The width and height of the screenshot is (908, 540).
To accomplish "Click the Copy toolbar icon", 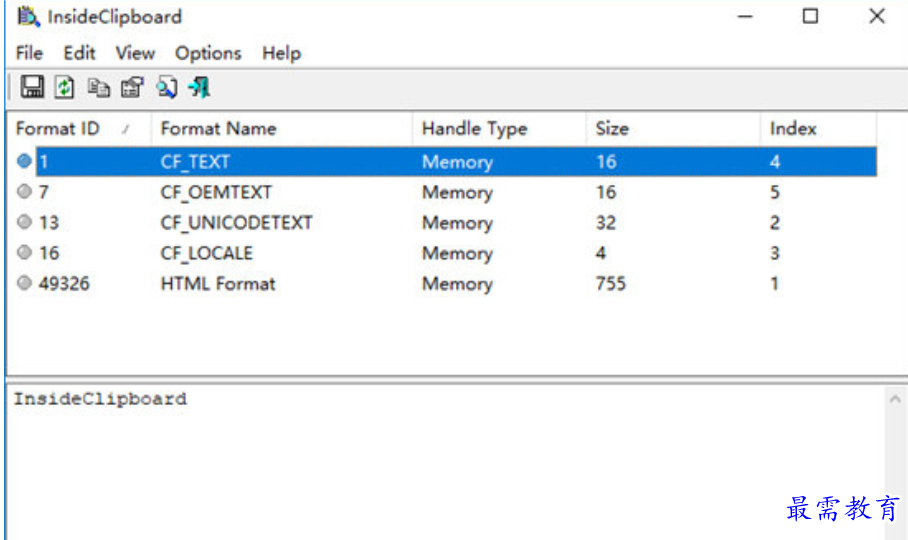I will click(x=98, y=88).
